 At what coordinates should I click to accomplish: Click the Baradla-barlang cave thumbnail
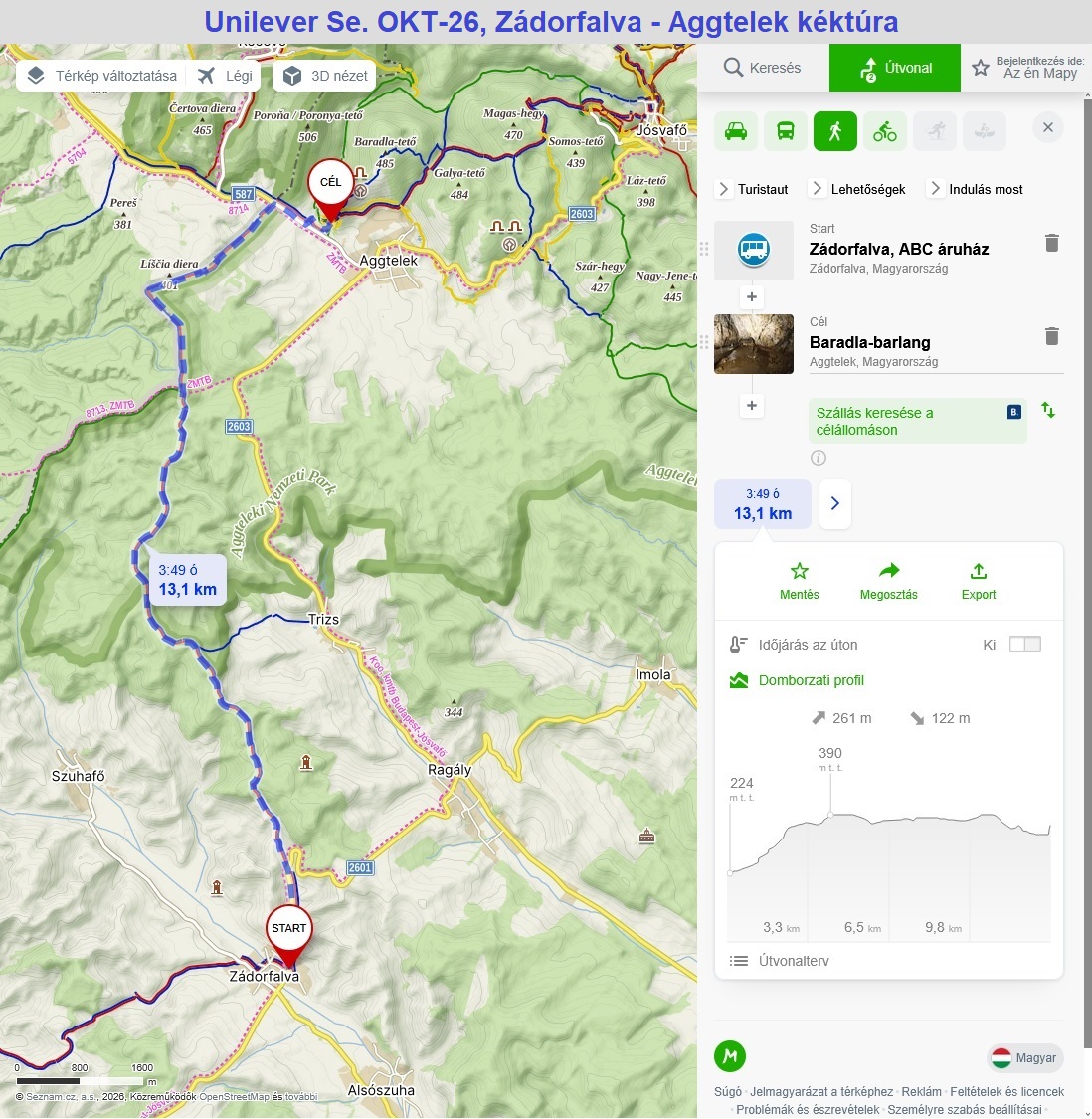coord(754,344)
